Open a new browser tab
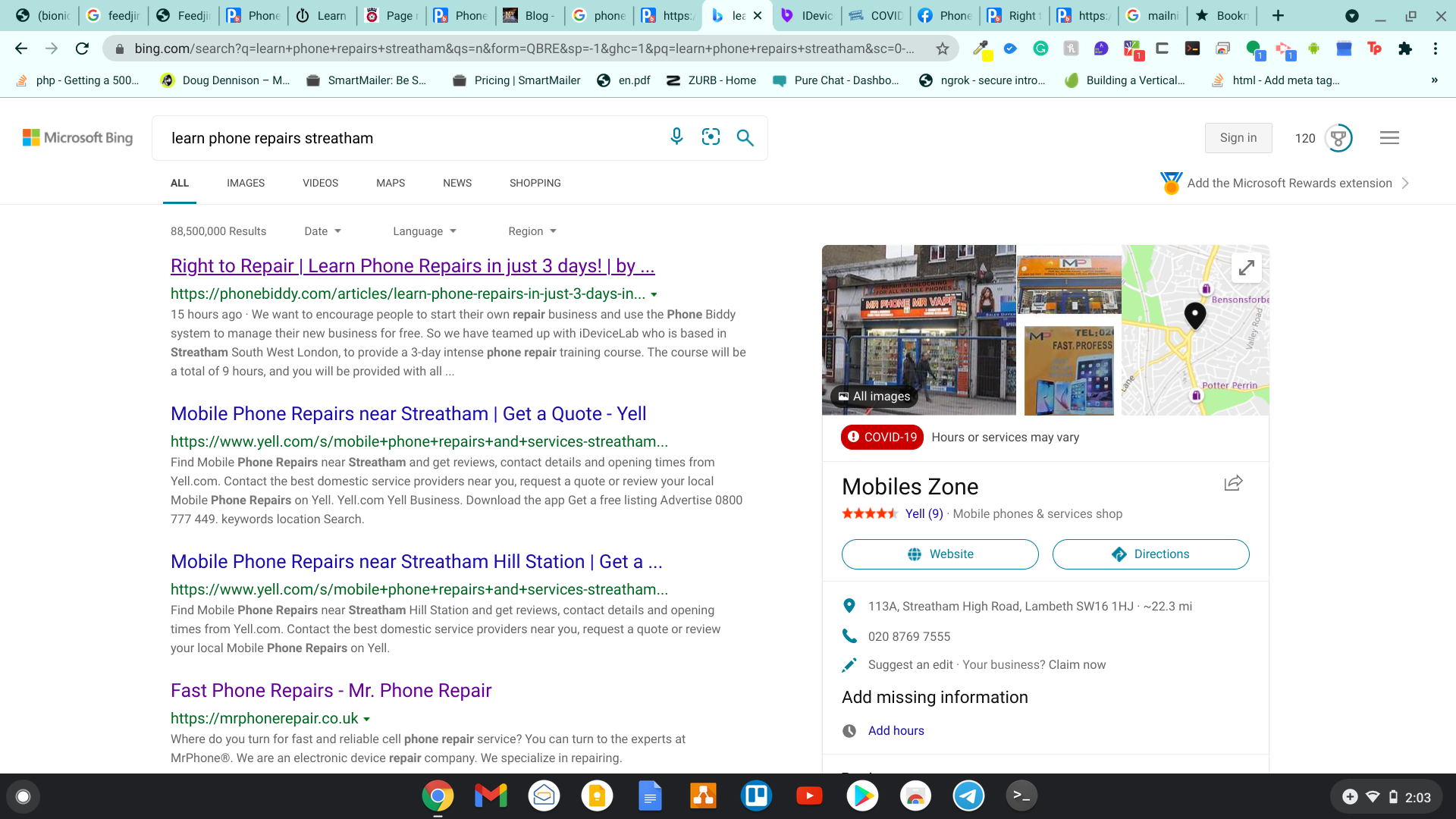Image resolution: width=1456 pixels, height=819 pixels. tap(1278, 15)
